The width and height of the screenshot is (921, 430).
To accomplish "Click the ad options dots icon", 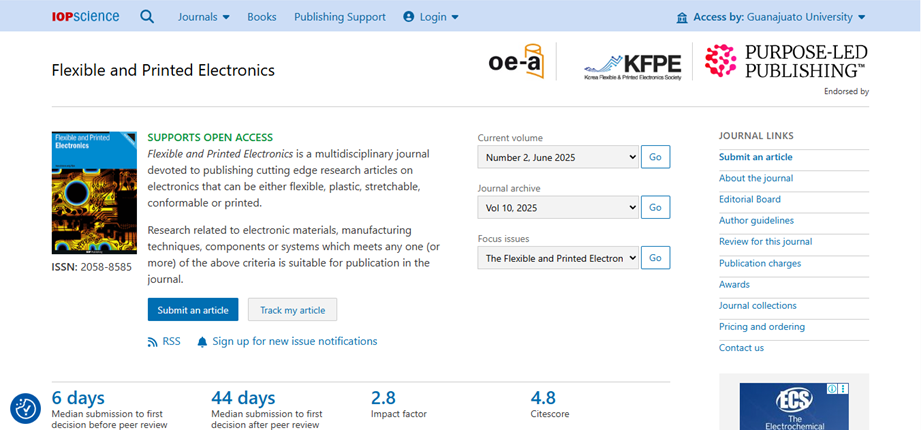I will (844, 388).
